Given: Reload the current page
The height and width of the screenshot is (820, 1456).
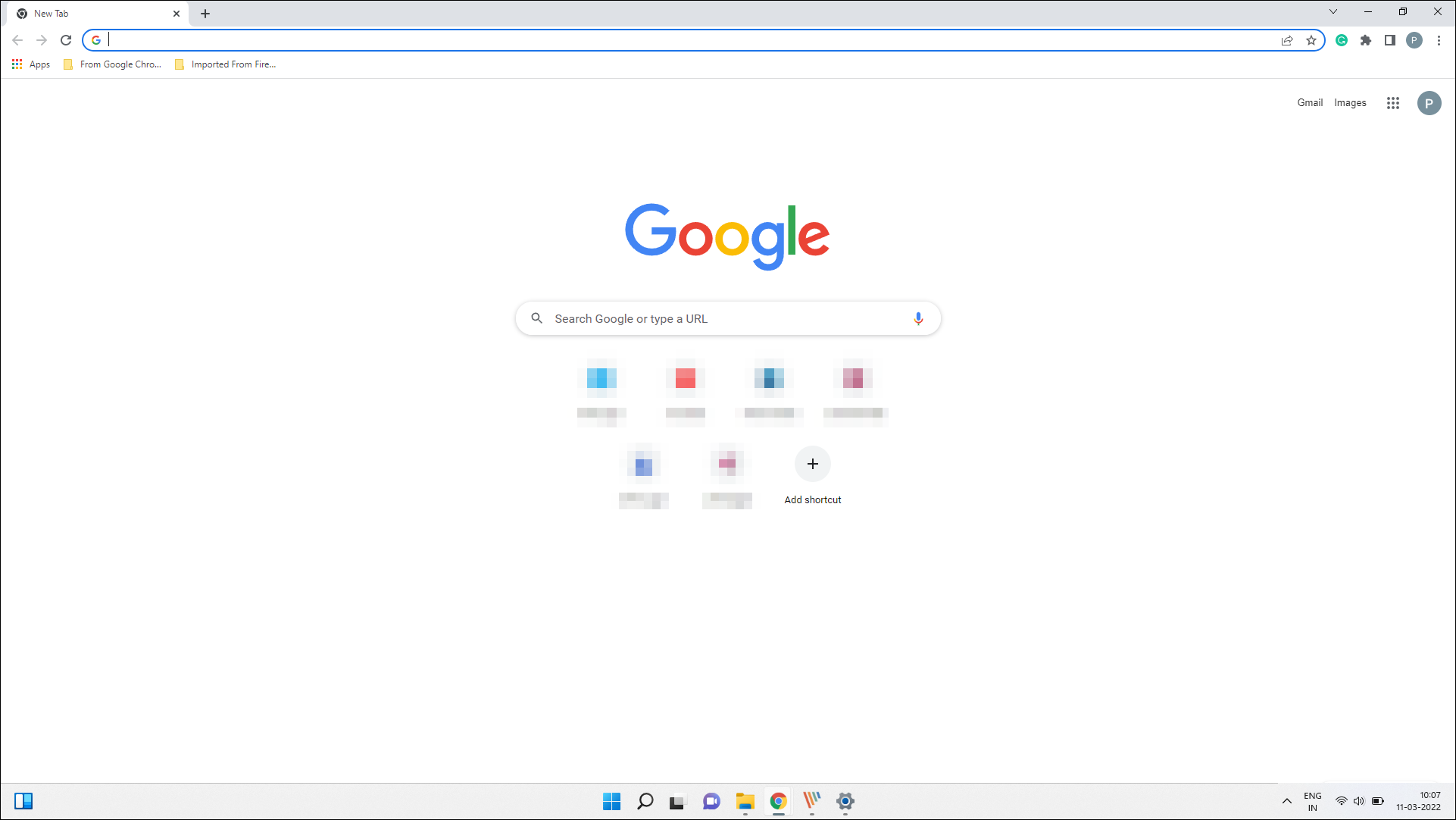Looking at the screenshot, I should tap(66, 40).
